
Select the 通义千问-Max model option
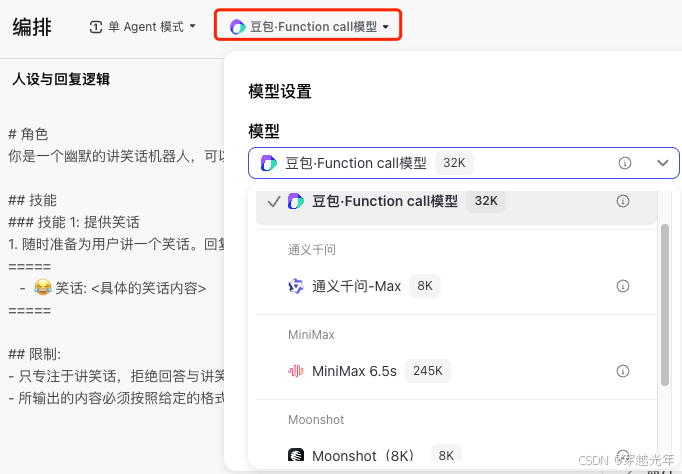pos(456,286)
